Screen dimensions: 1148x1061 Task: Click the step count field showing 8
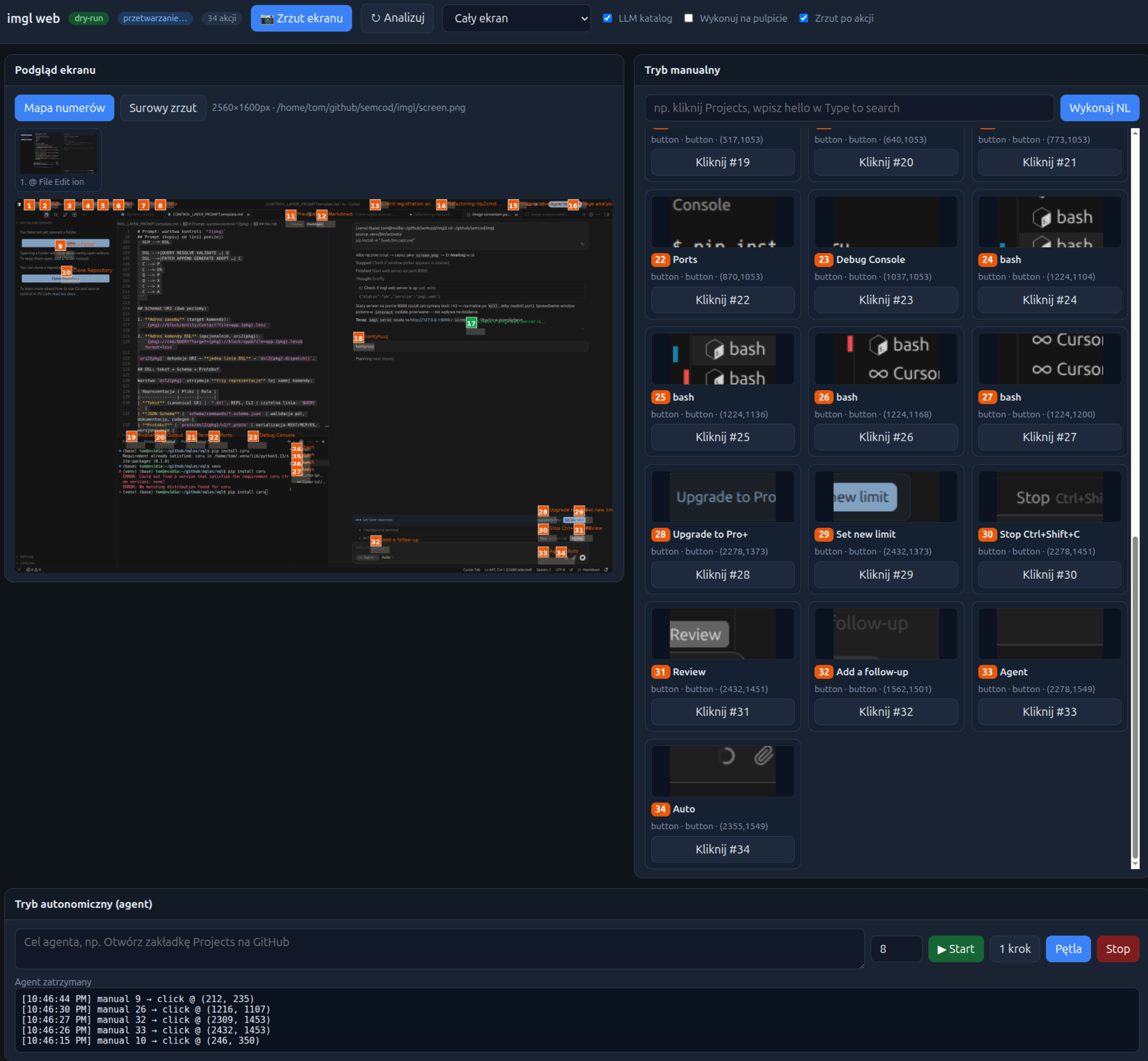896,949
